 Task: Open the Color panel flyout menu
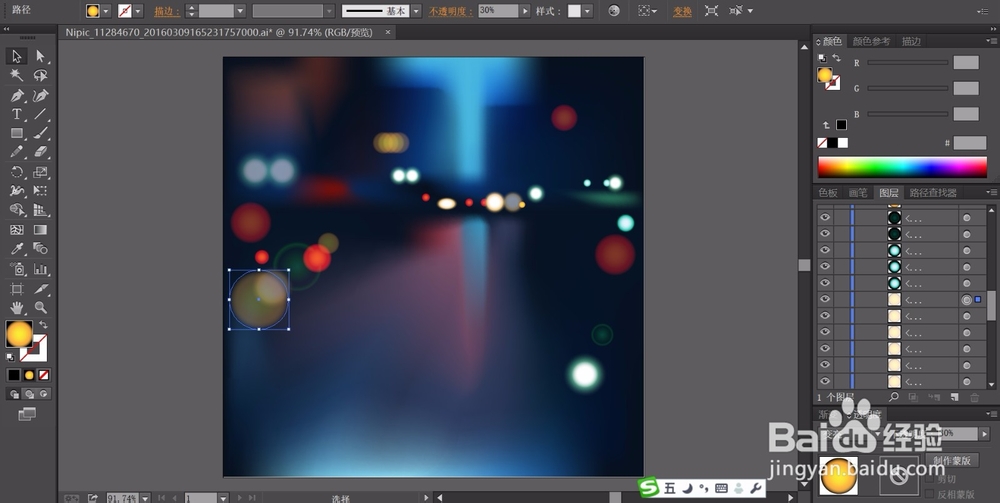click(x=992, y=41)
